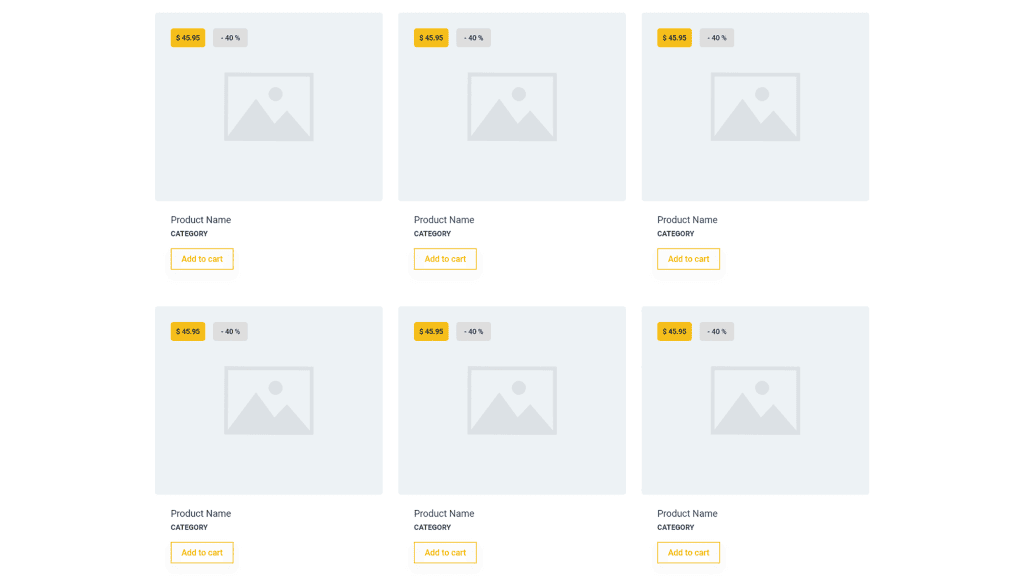The image size is (1024, 576).
Task: Click the CATEGORY label under the bottom-right product
Action: 675,528
